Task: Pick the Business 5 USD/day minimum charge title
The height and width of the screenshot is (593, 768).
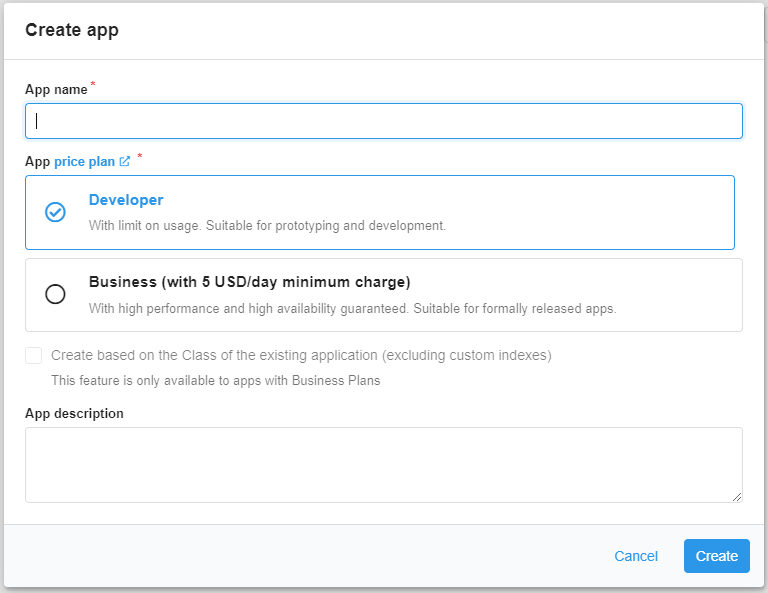Action: (249, 282)
